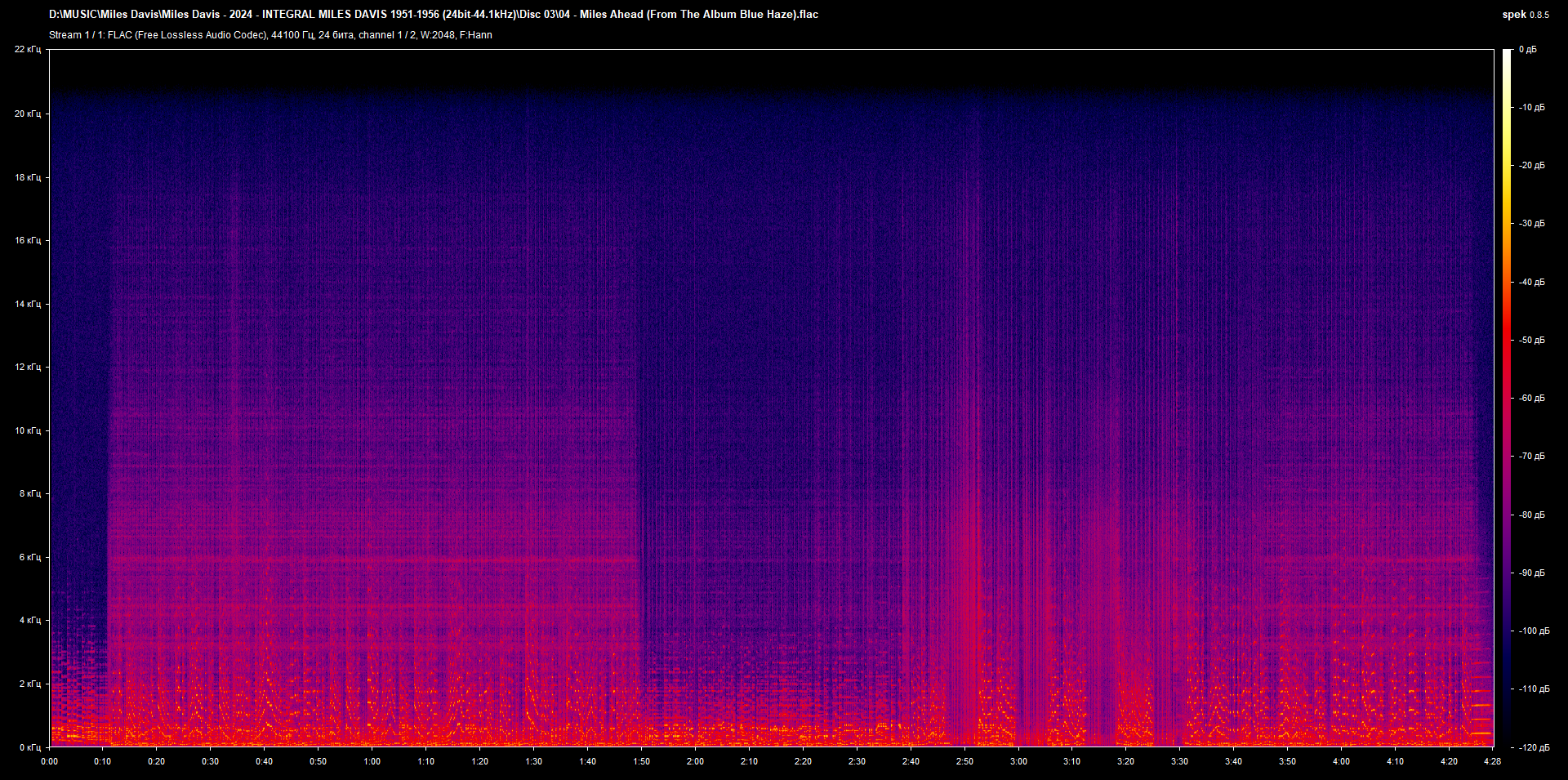Click the -70 дБ level scale label

tap(1532, 457)
